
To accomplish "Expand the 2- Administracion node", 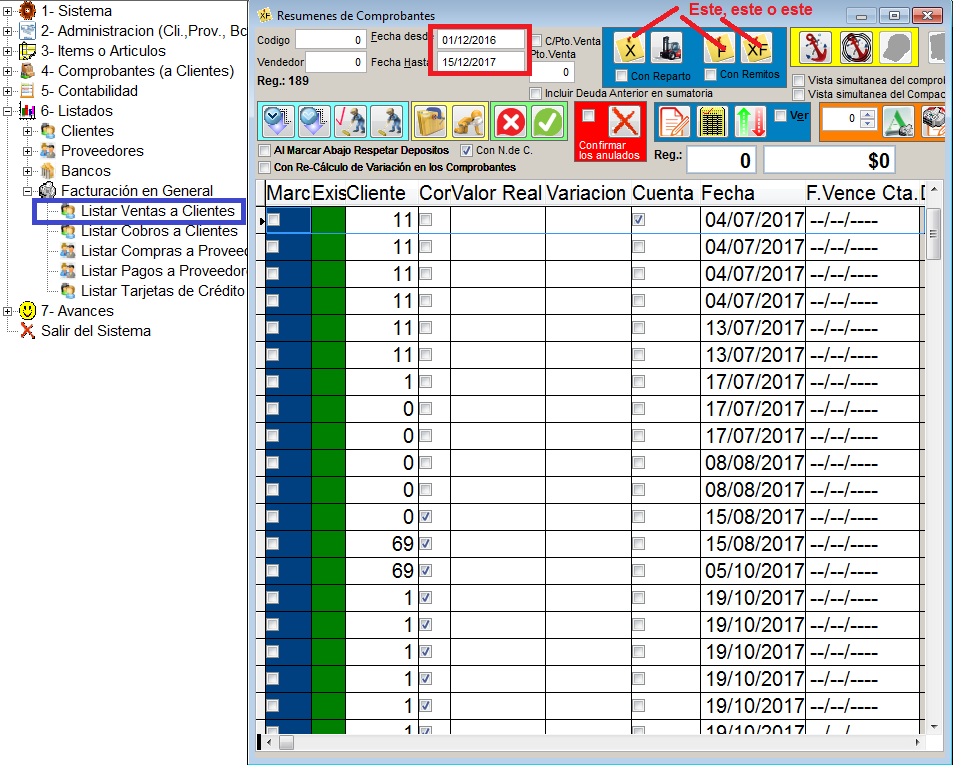I will pos(7,31).
